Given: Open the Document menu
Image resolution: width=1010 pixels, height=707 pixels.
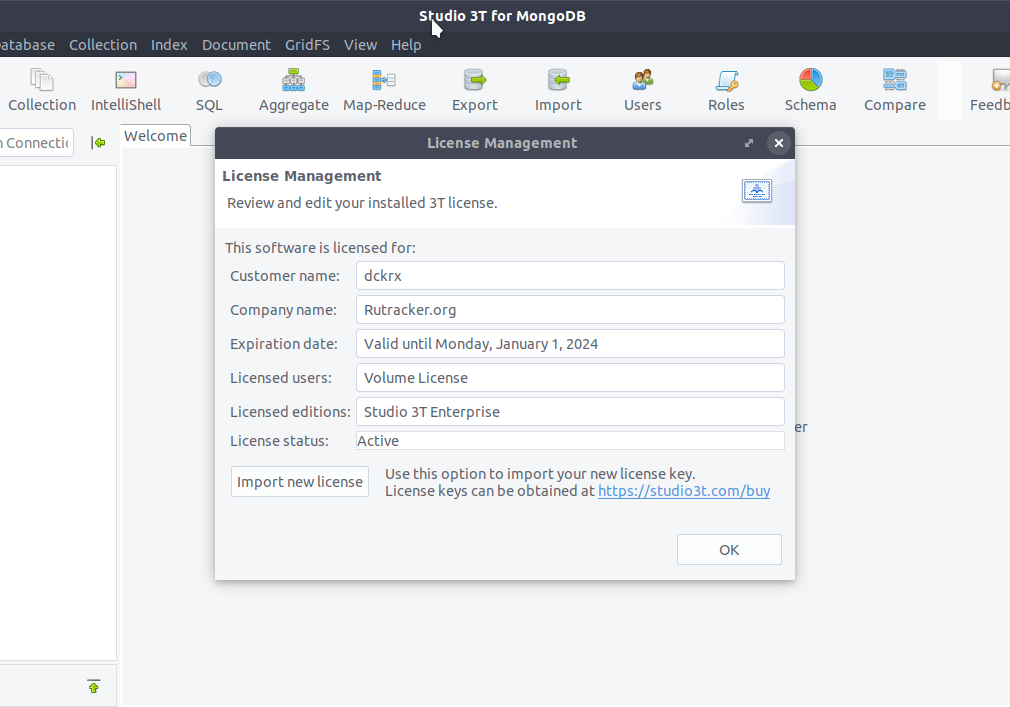Looking at the screenshot, I should click(x=236, y=45).
